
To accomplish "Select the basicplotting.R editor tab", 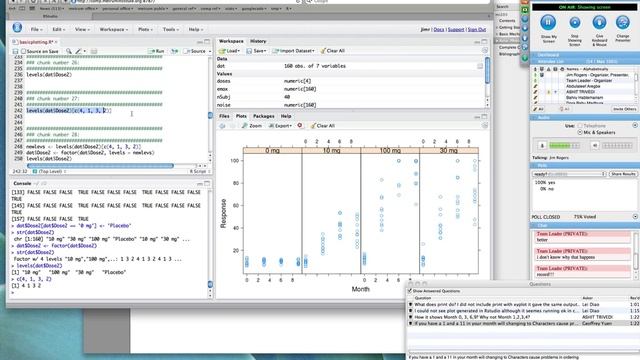I will (36, 42).
